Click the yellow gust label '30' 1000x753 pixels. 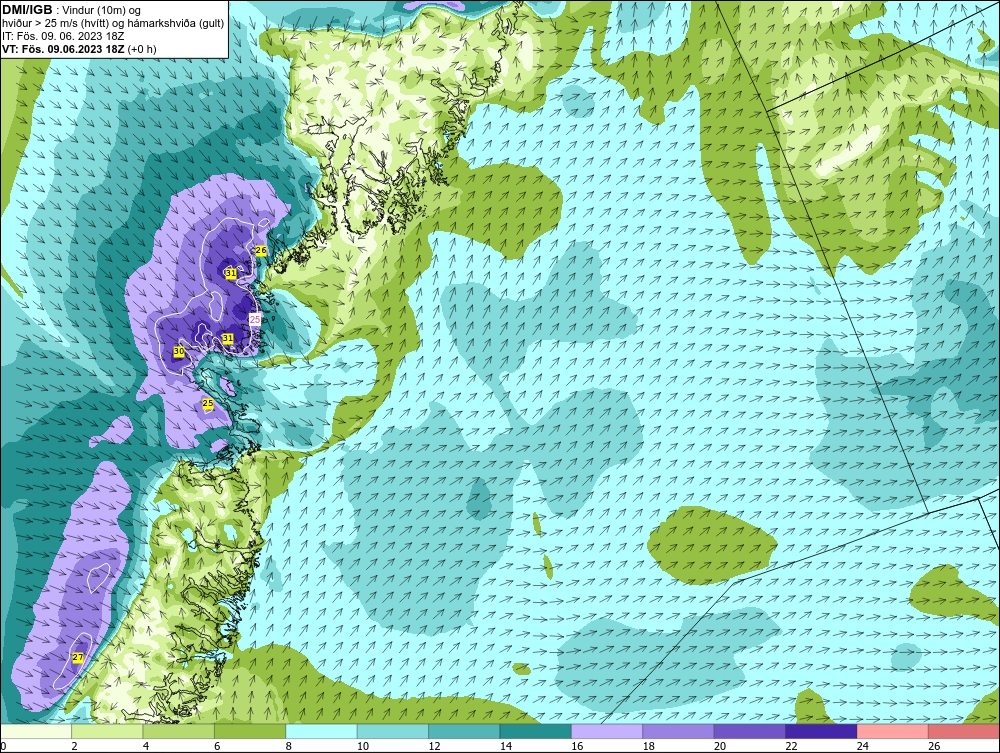pyautogui.click(x=179, y=351)
